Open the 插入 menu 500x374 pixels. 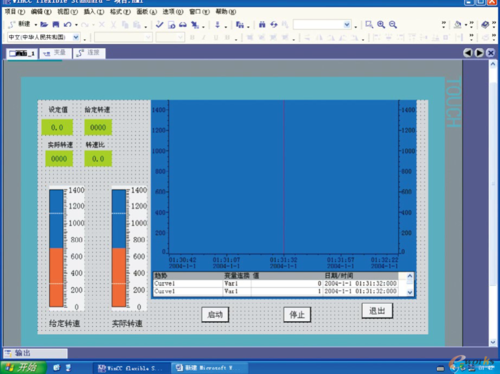click(x=93, y=12)
